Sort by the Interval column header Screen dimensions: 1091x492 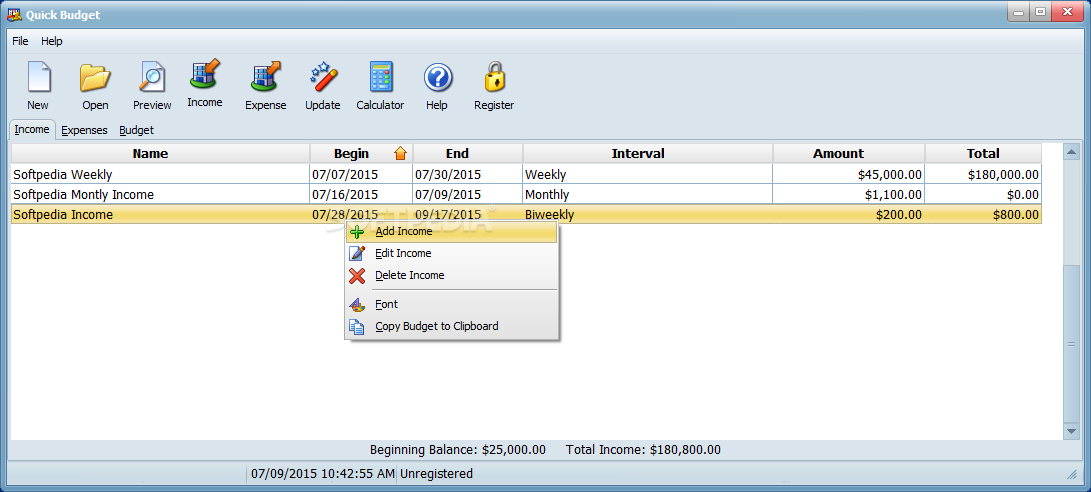point(648,154)
